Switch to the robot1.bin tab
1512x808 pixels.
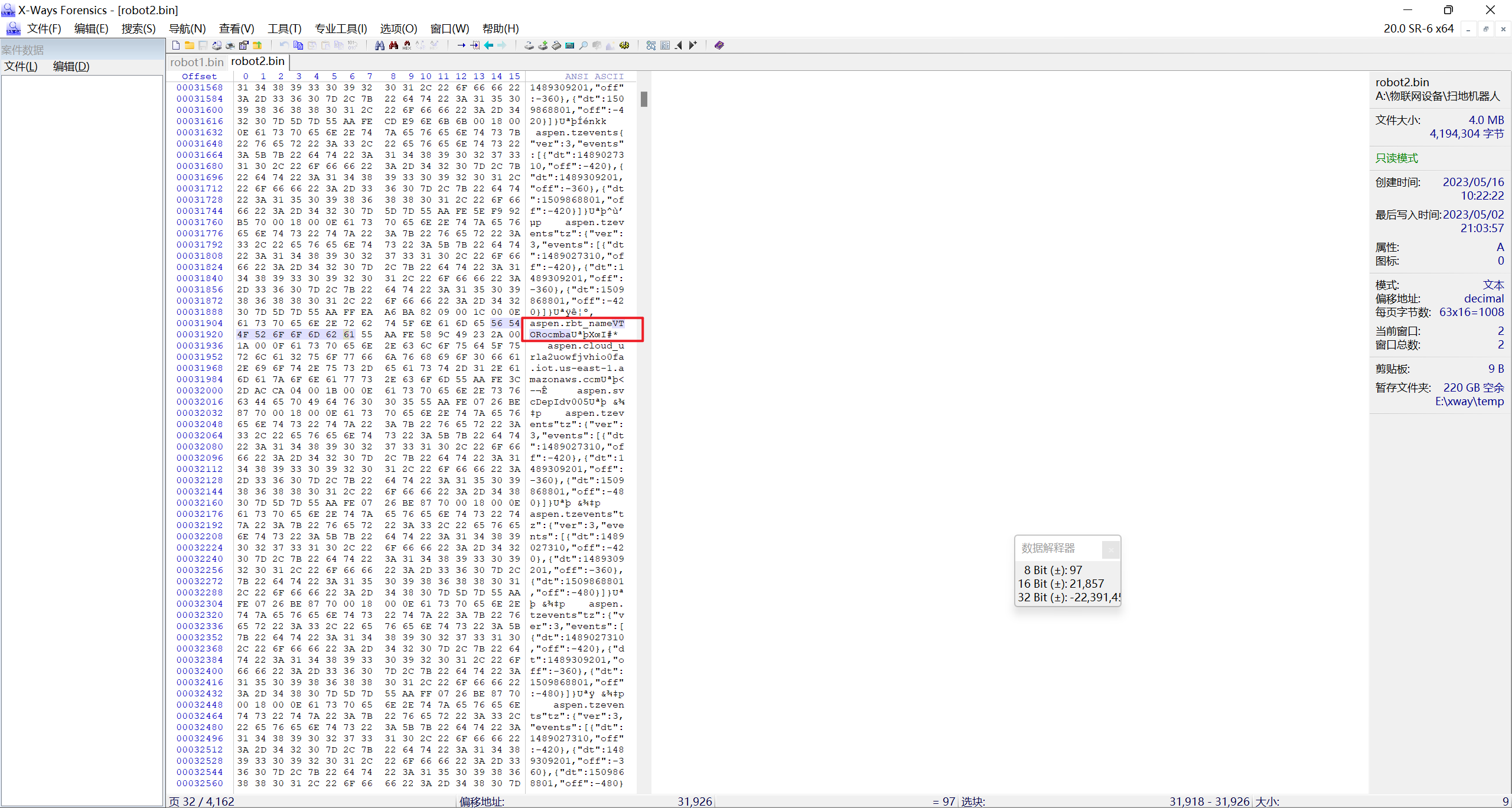click(x=197, y=62)
